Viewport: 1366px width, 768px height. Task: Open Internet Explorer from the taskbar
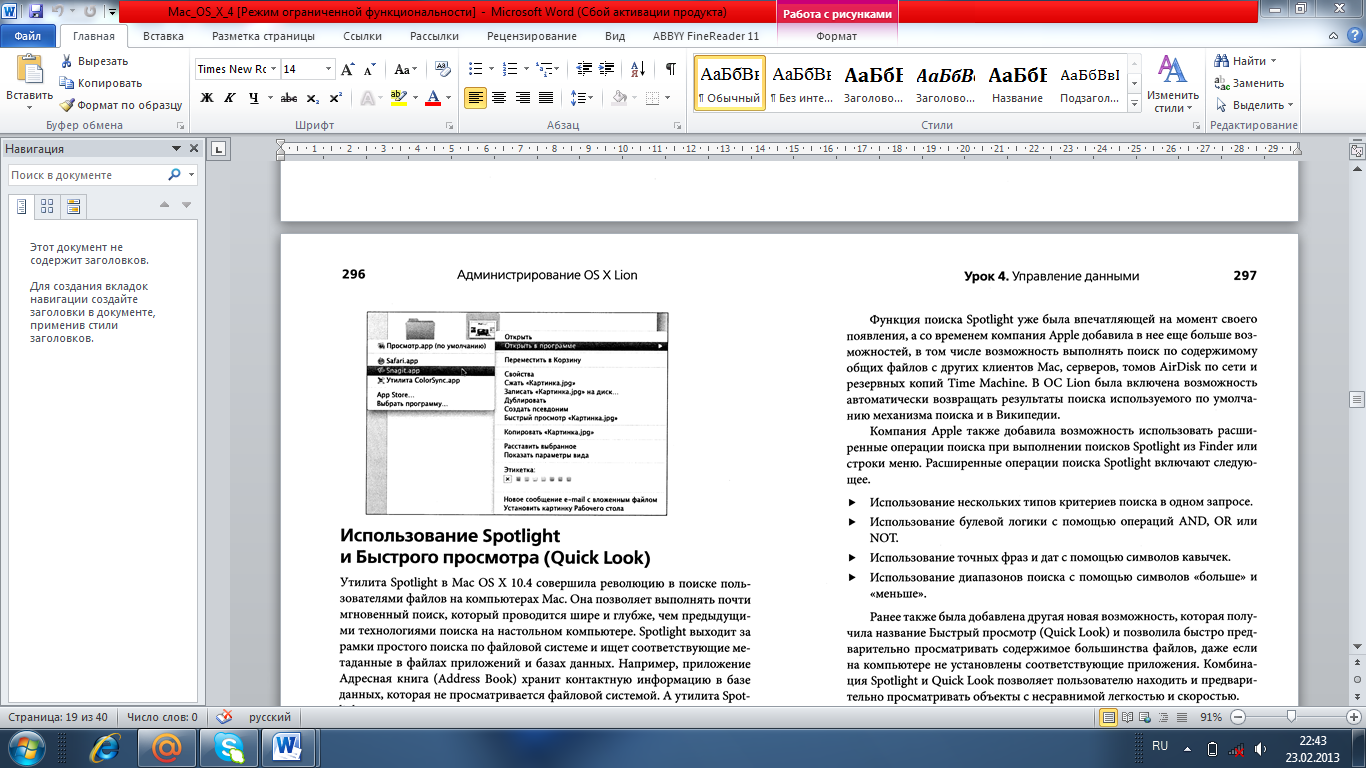coord(105,747)
